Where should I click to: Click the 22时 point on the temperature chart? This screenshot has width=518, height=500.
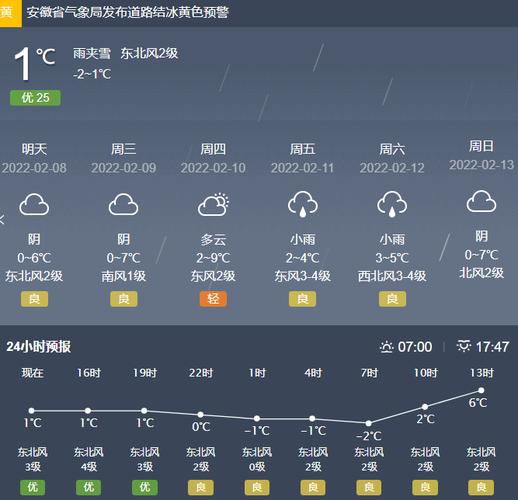(x=200, y=415)
